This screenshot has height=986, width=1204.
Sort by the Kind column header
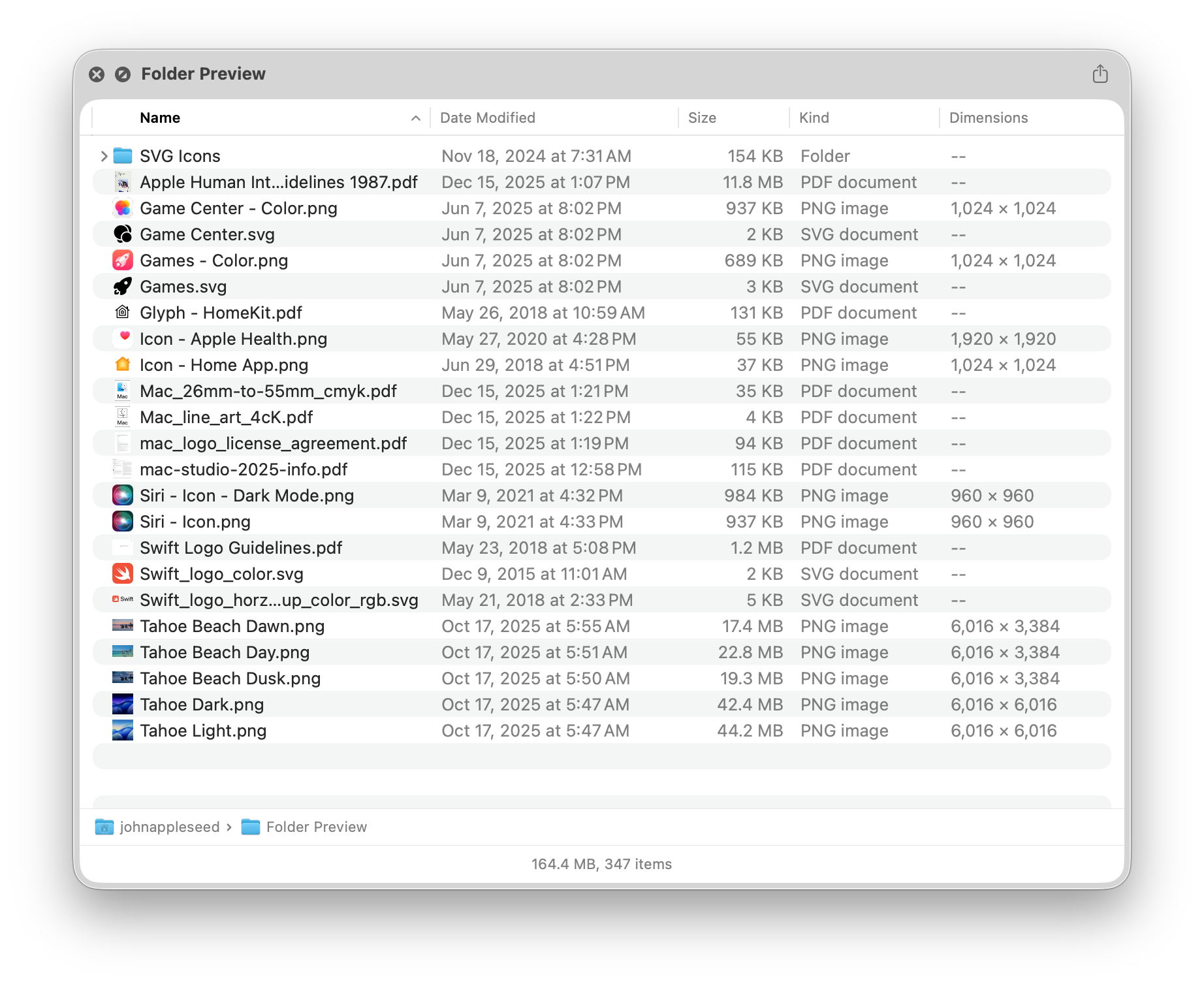click(814, 118)
